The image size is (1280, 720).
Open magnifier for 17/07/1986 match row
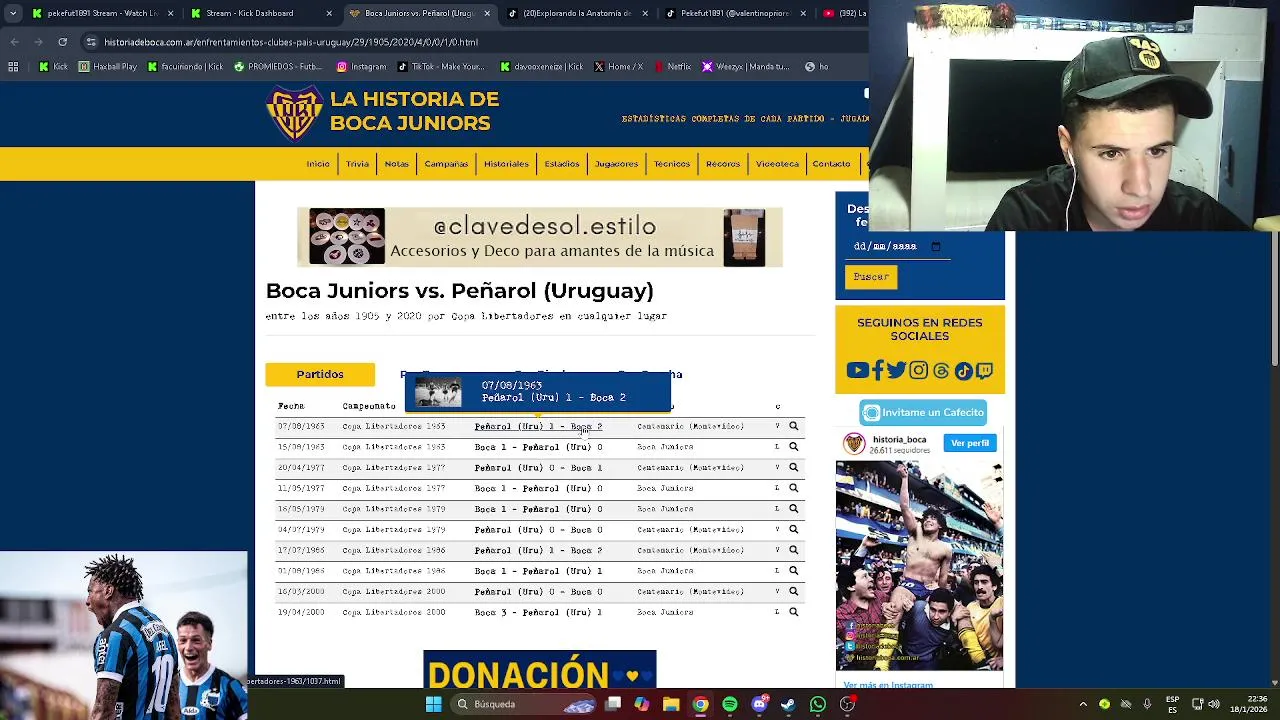[793, 550]
